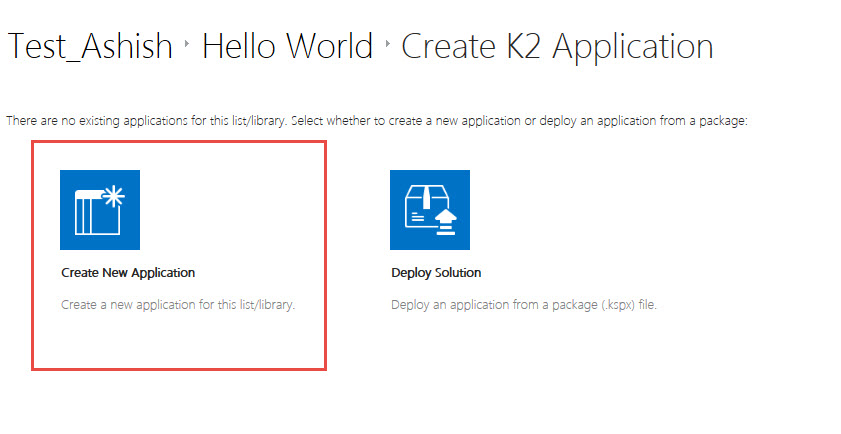Select 'There are no existing applications' intro text
This screenshot has width=841, height=434.
pos(377,121)
